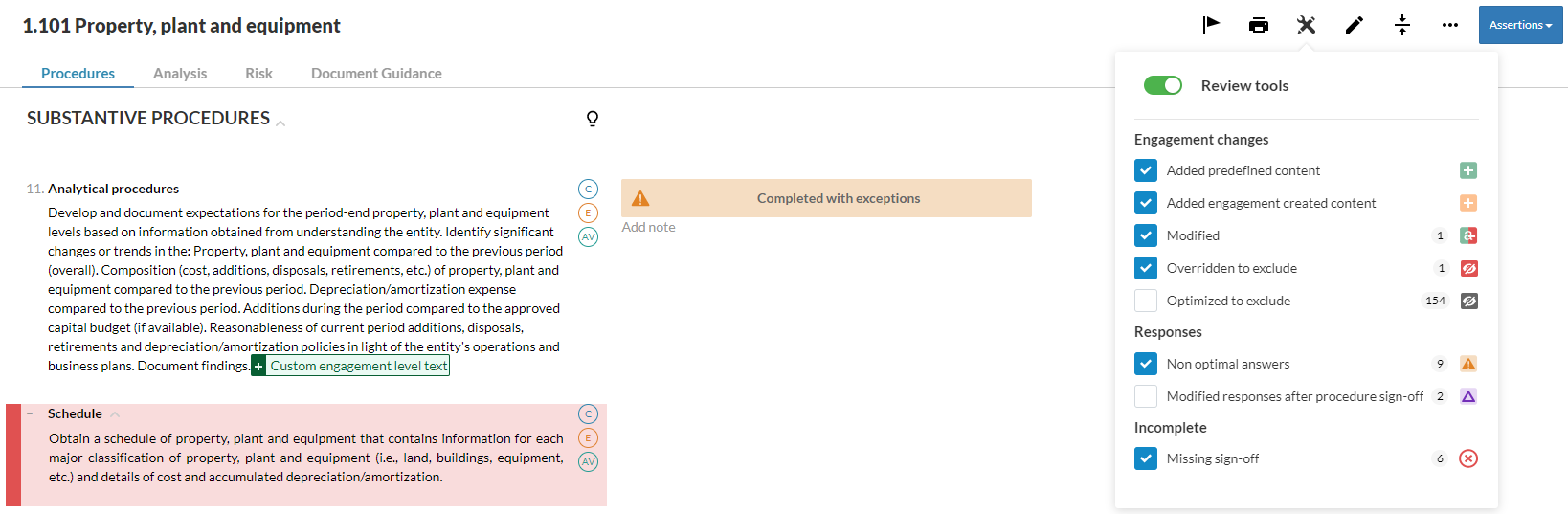Collapse the Schedule procedure chevron
The image size is (1568, 514).
115,414
